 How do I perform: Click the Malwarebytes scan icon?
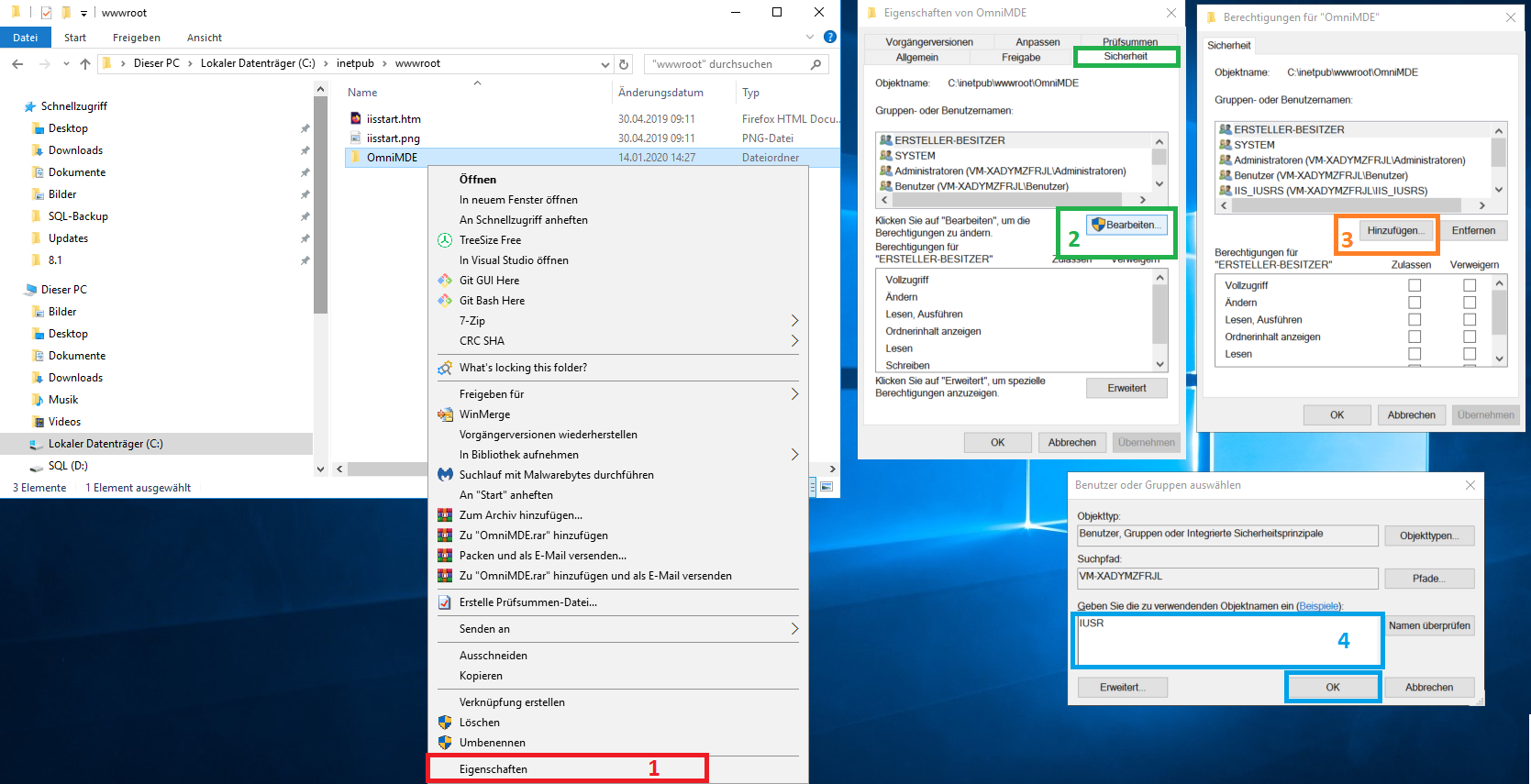coord(445,475)
